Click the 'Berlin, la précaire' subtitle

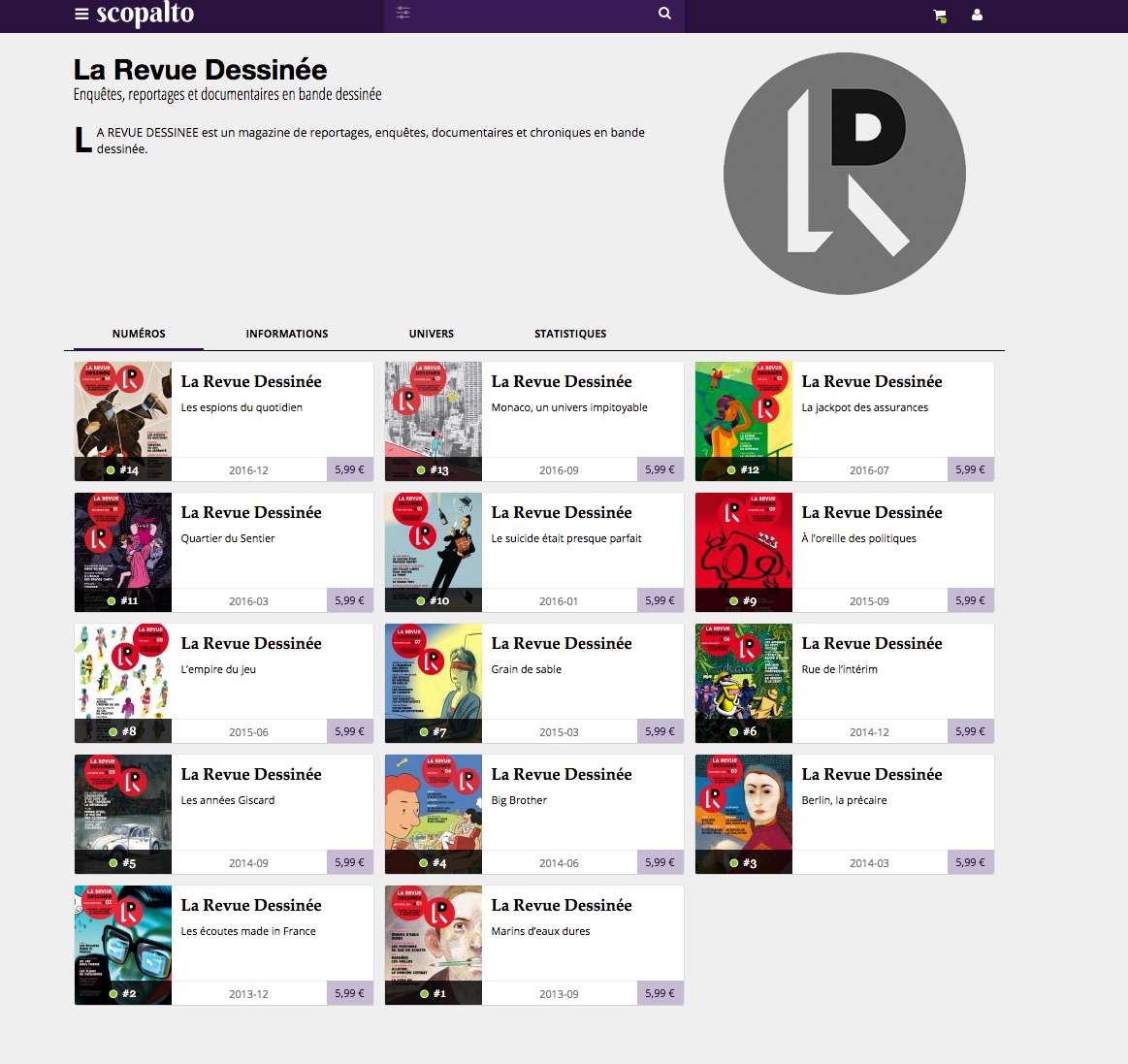click(x=844, y=800)
